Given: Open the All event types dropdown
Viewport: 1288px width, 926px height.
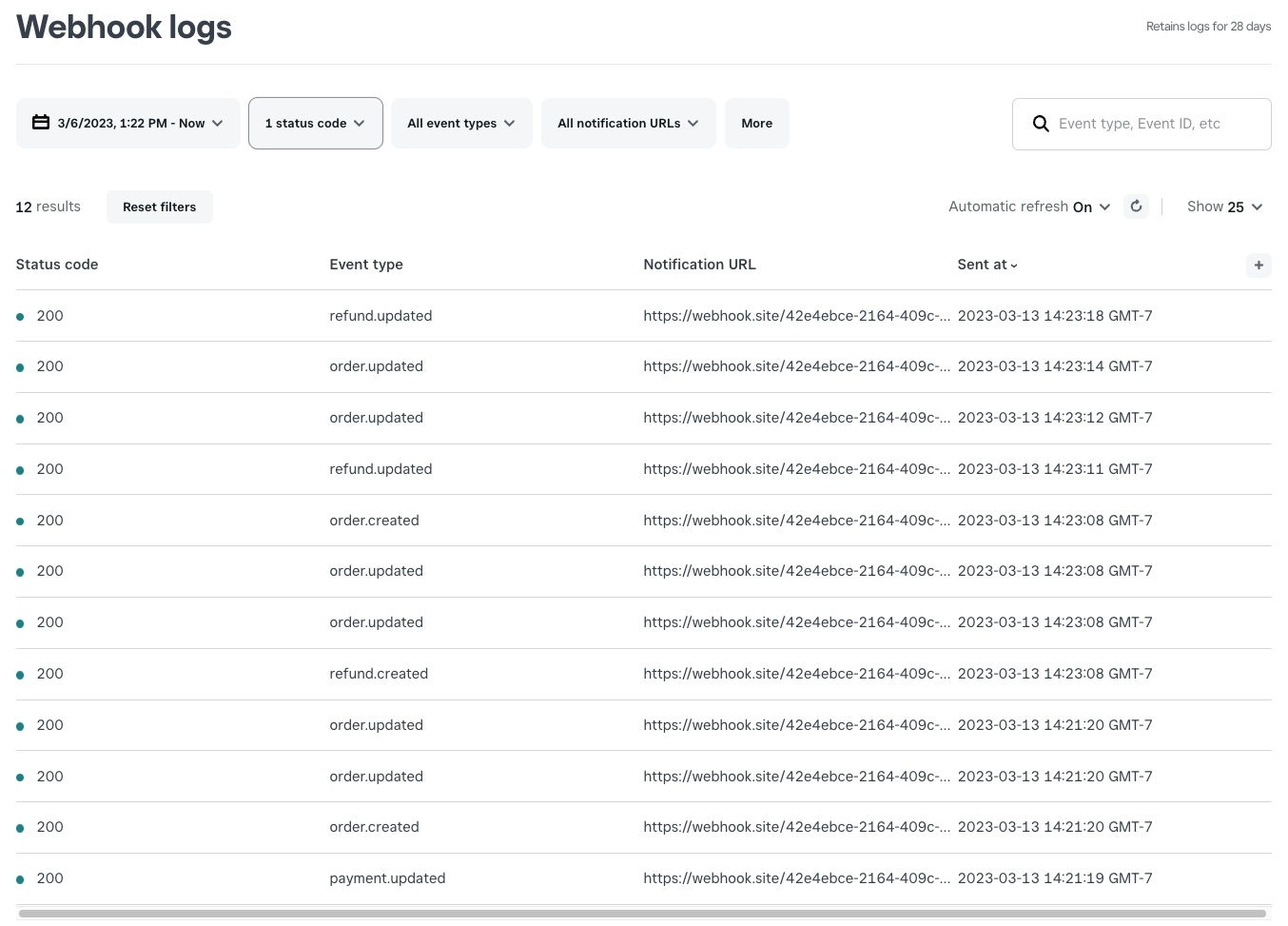Looking at the screenshot, I should click(461, 123).
